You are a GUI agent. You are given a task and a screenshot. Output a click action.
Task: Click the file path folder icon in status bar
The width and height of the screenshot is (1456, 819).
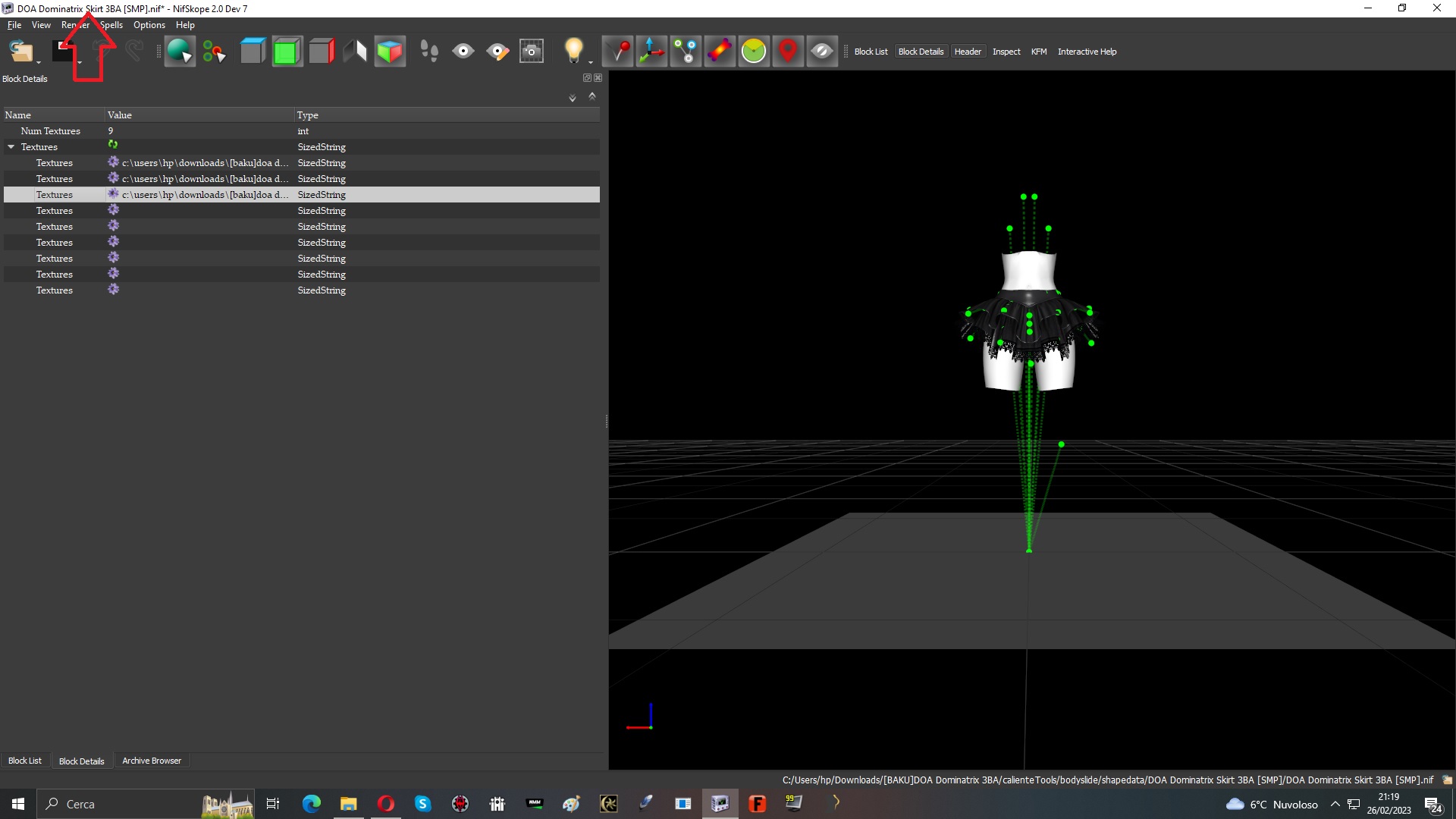(x=1447, y=780)
